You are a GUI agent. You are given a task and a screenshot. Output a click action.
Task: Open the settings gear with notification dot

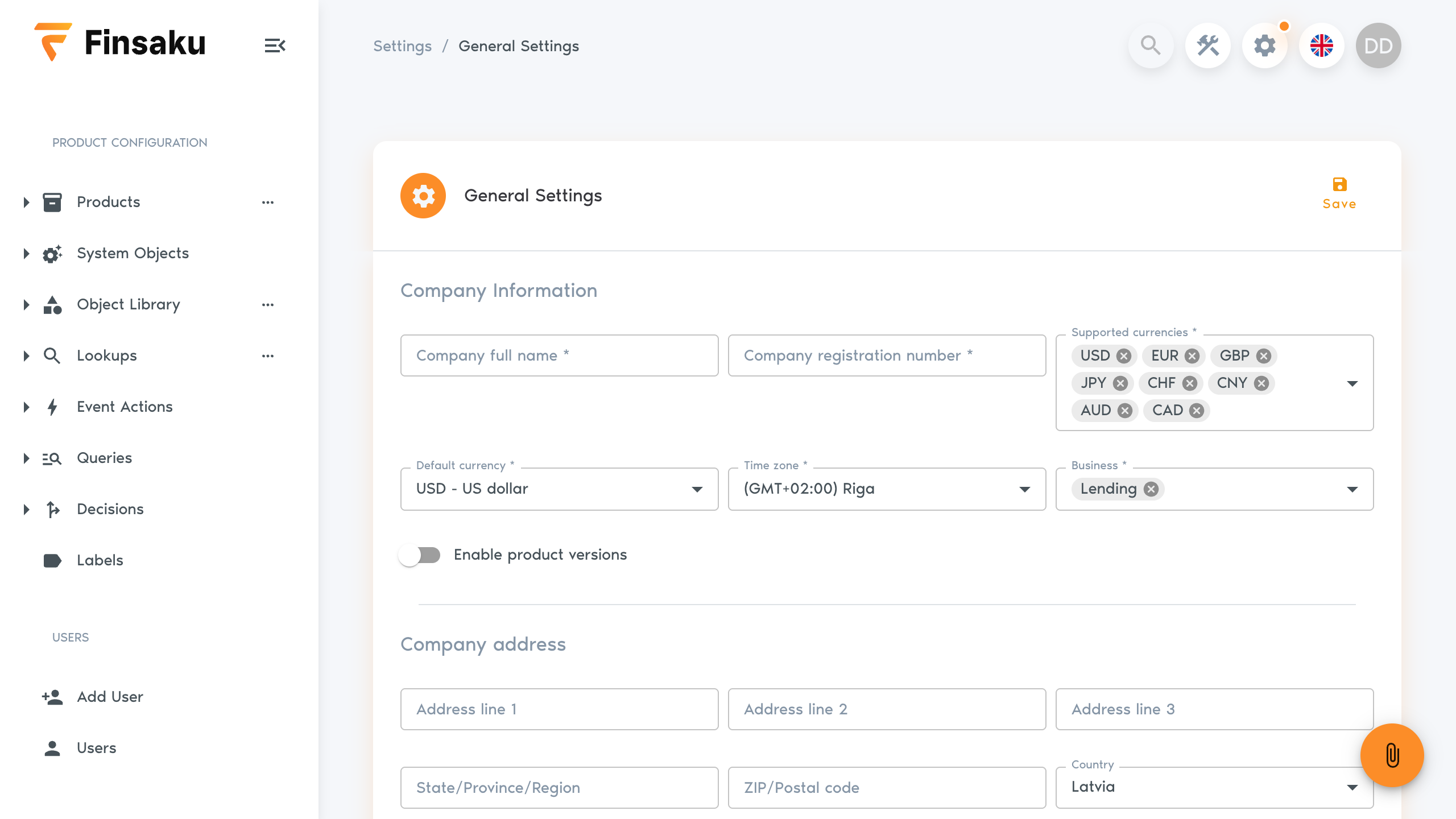pos(1264,45)
